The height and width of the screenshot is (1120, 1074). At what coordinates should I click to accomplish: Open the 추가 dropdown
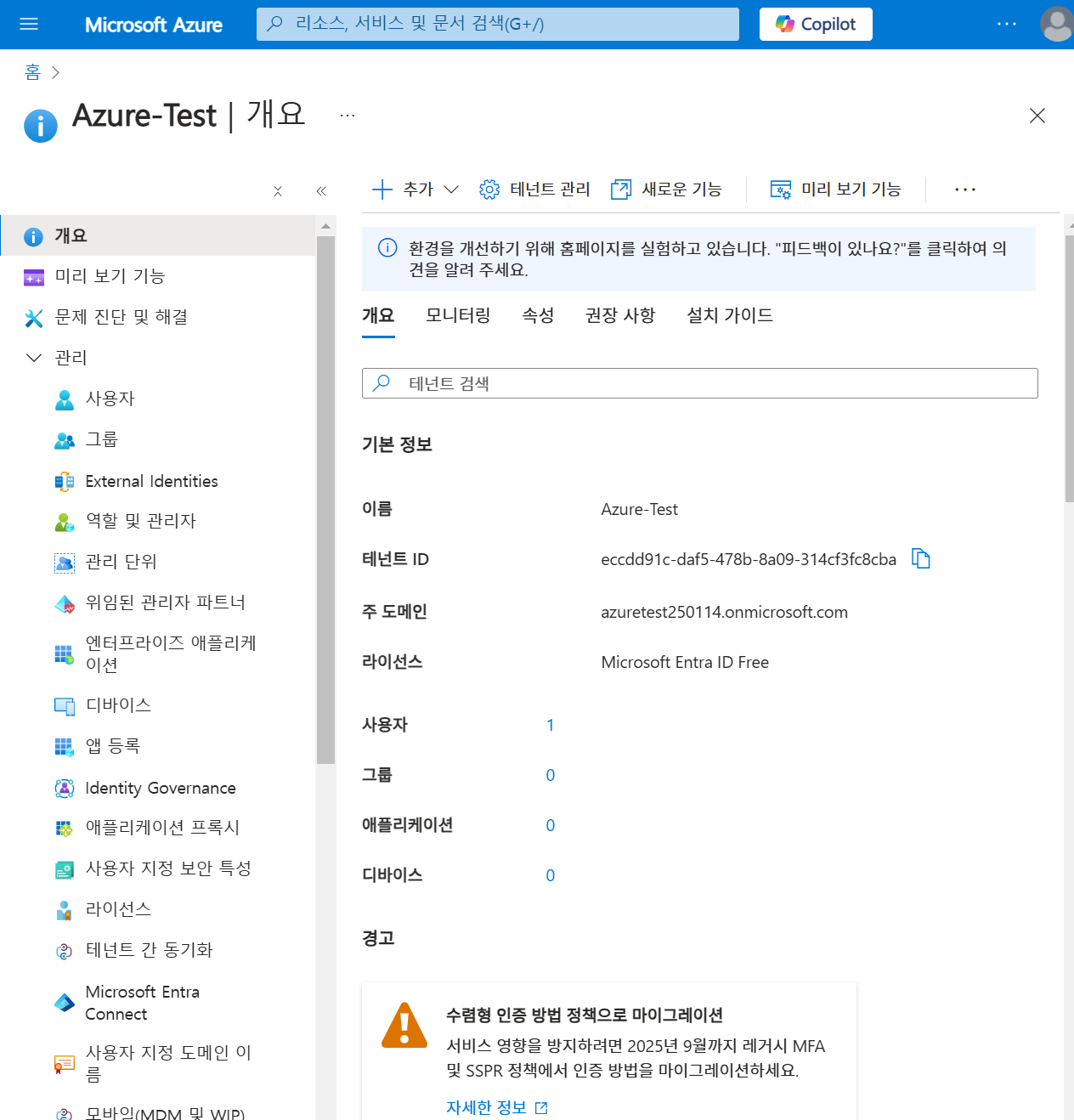tap(415, 189)
